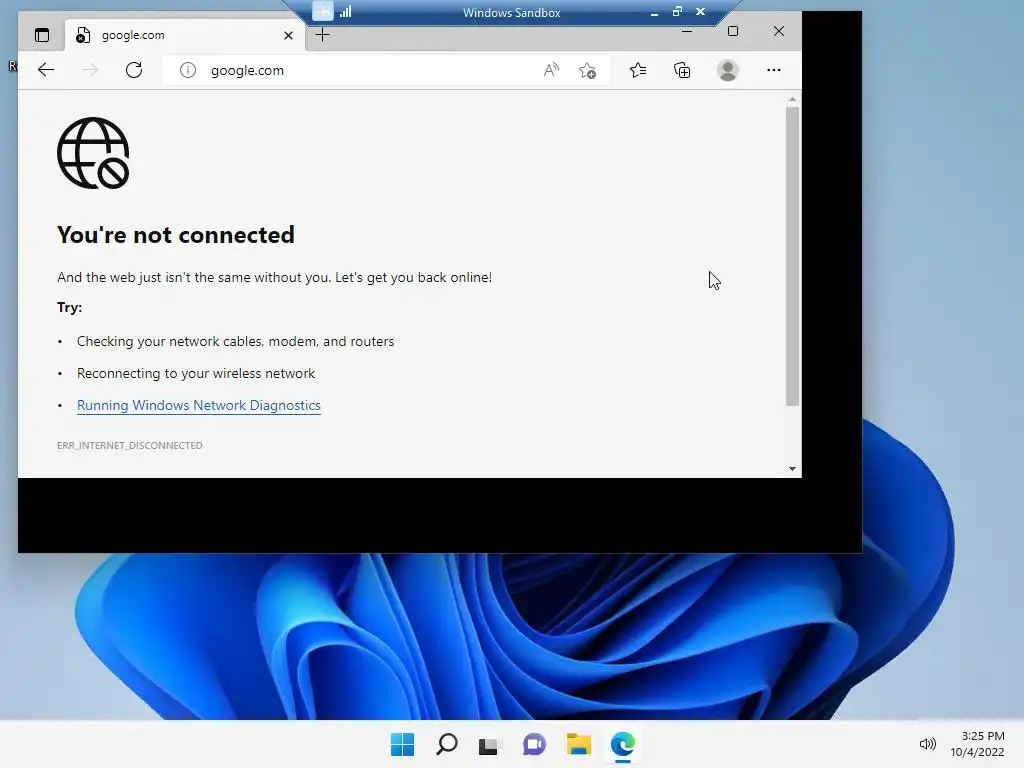
Task: Minimize the Windows Sandbox window
Action: (x=654, y=12)
